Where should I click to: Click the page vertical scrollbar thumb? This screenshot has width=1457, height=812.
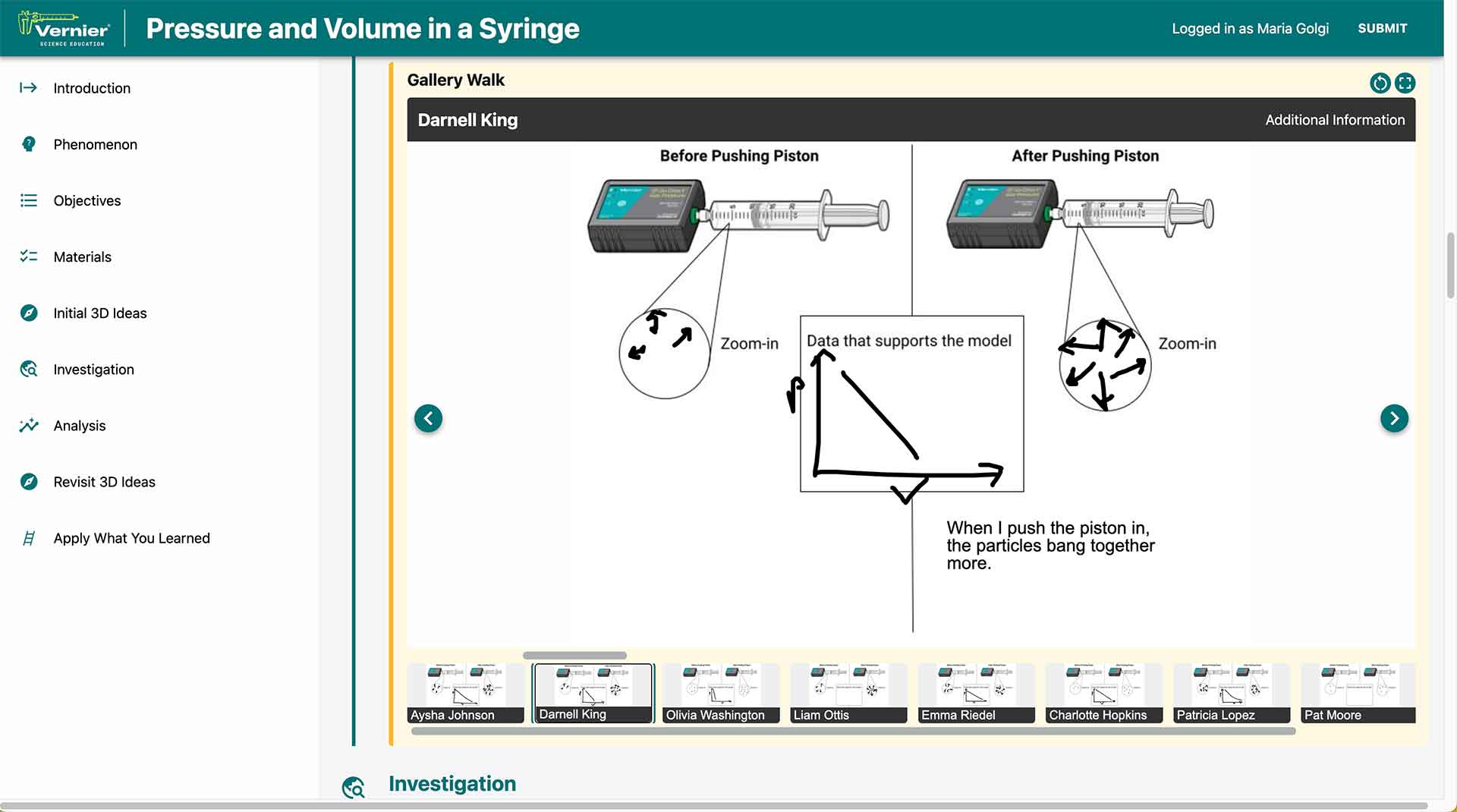click(x=1451, y=266)
